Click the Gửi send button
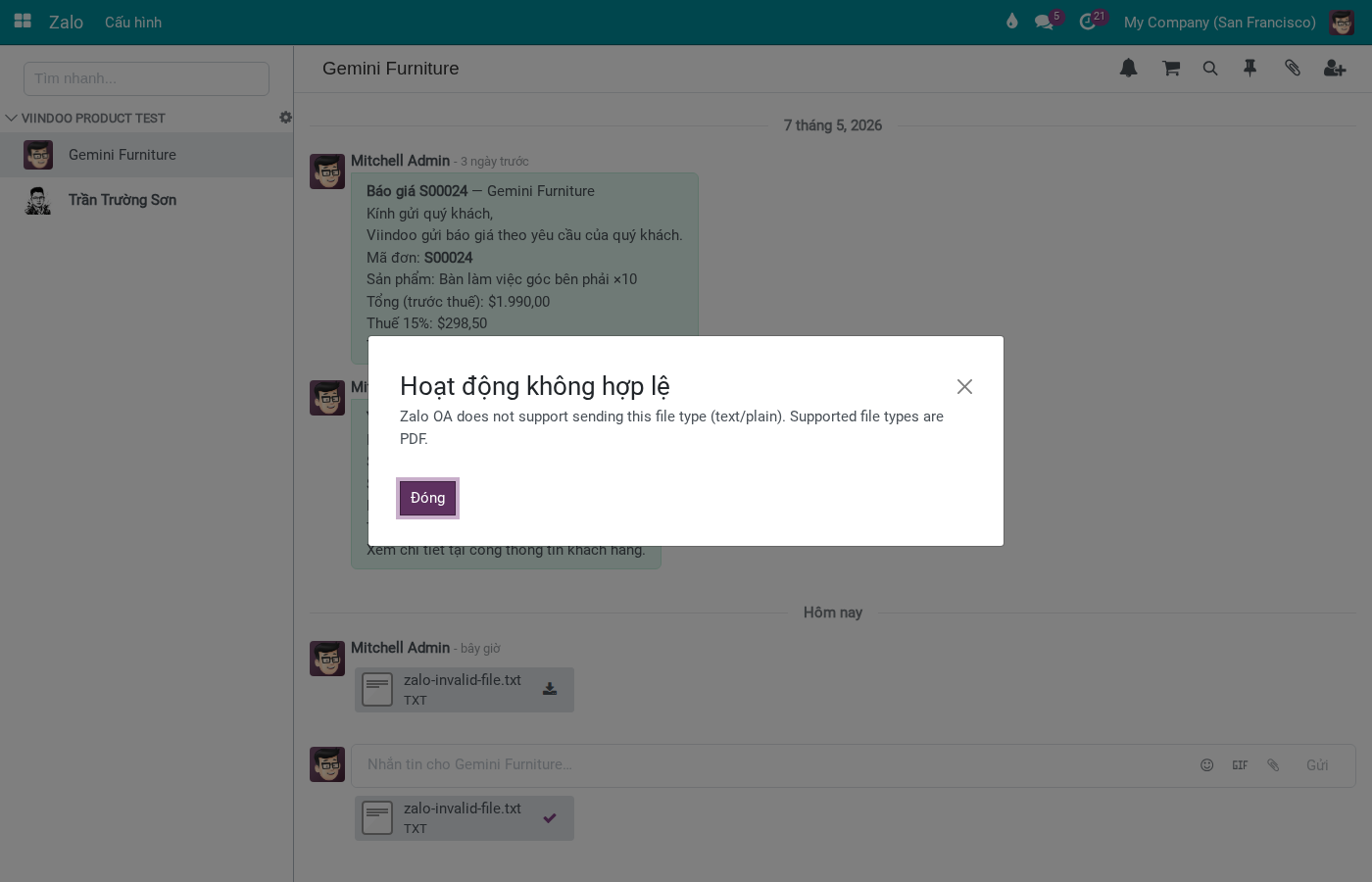This screenshot has height=882, width=1372. coord(1317,765)
